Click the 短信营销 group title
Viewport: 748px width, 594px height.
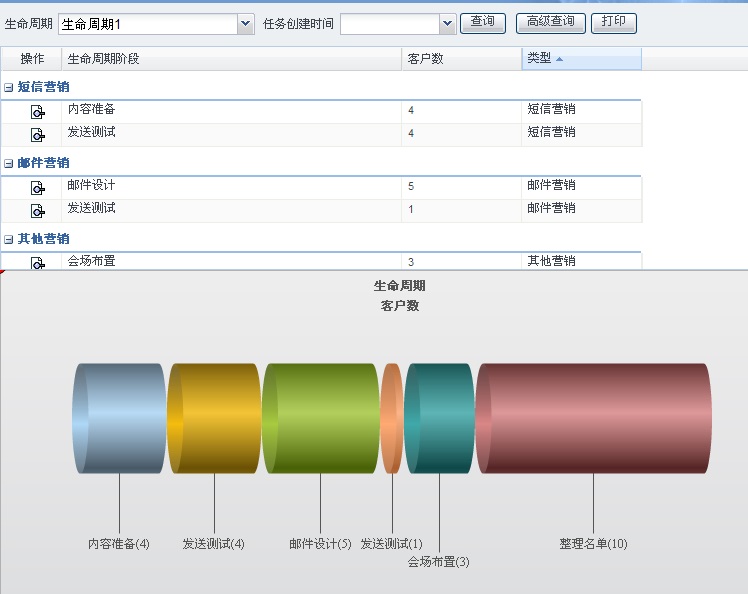coord(43,87)
